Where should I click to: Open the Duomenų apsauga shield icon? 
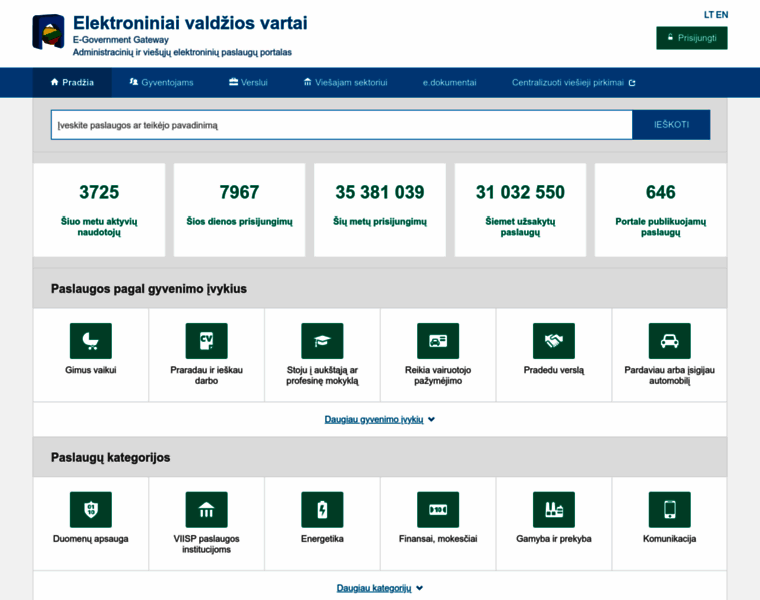point(90,510)
